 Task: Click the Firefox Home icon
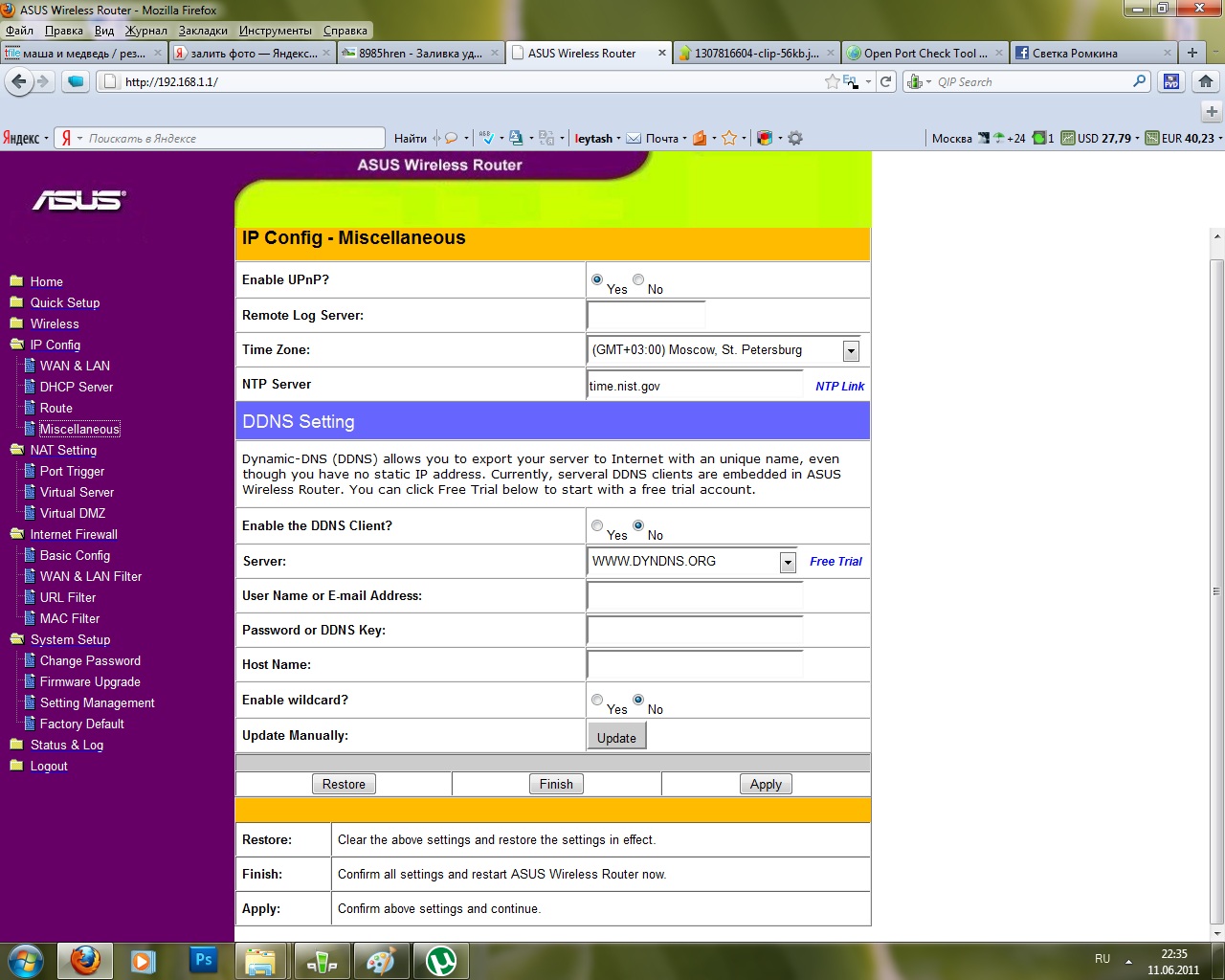[x=1206, y=81]
